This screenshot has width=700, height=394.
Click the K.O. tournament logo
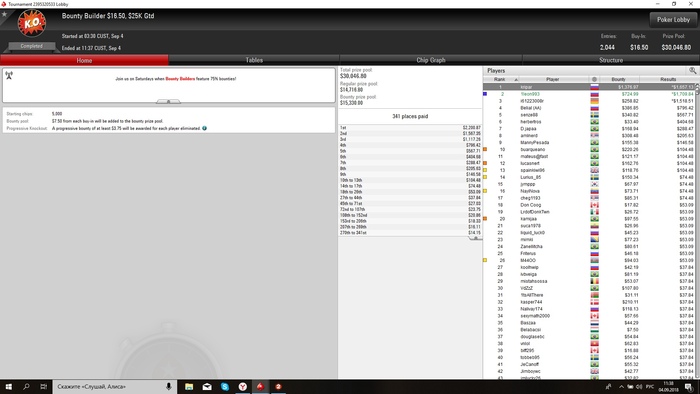[32, 23]
